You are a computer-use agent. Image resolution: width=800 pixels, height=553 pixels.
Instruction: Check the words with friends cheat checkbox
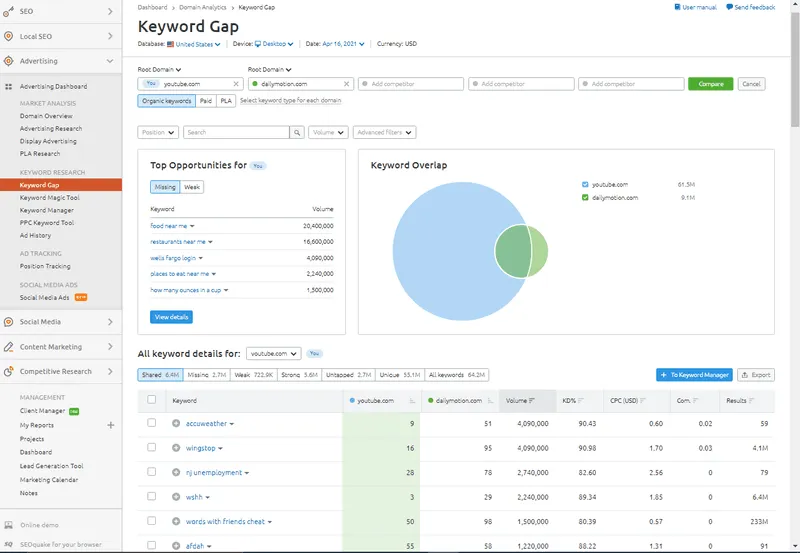click(x=152, y=520)
